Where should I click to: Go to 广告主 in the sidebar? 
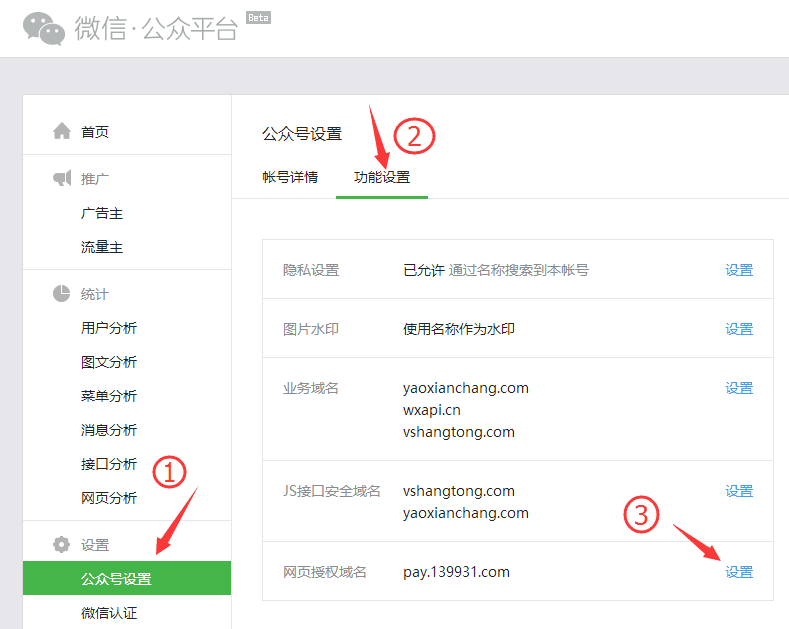[102, 213]
